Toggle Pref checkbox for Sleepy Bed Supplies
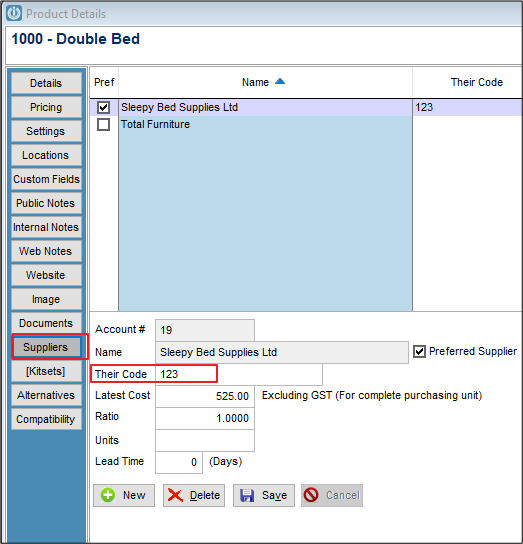523x544 pixels. point(103,107)
